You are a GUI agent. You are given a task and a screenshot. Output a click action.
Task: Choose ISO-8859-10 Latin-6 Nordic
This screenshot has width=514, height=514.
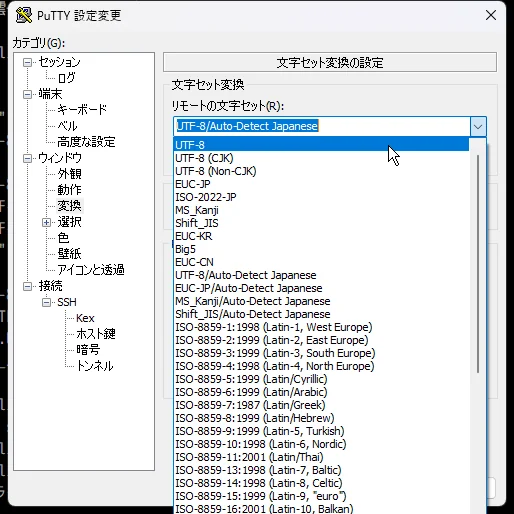tap(321, 444)
